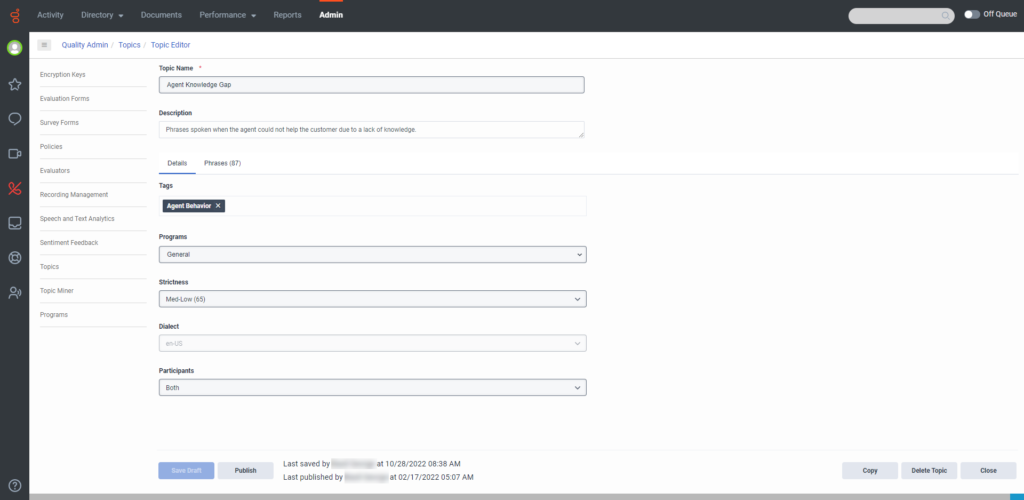The height and width of the screenshot is (500, 1024).
Task: Toggle the Off Queue switch
Action: point(972,14)
